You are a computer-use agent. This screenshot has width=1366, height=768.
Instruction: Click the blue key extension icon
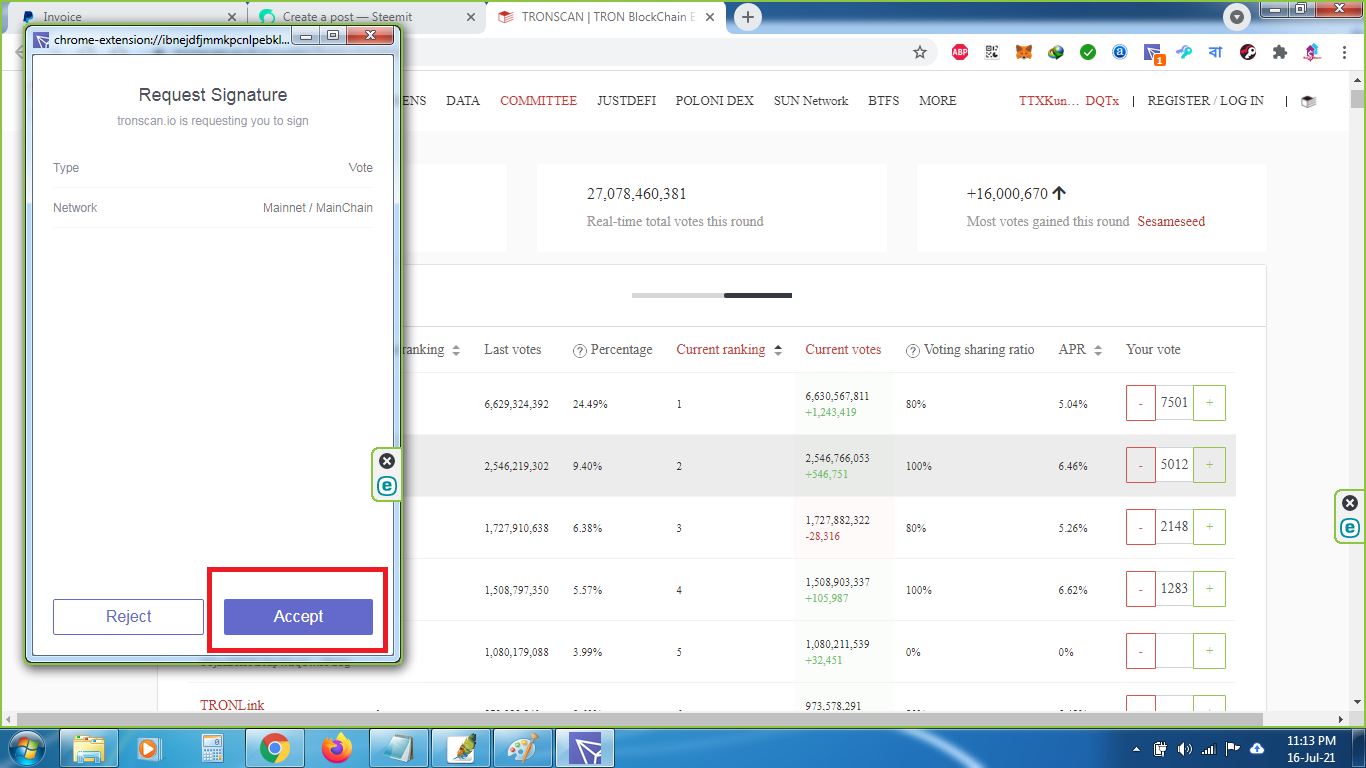coord(1184,52)
